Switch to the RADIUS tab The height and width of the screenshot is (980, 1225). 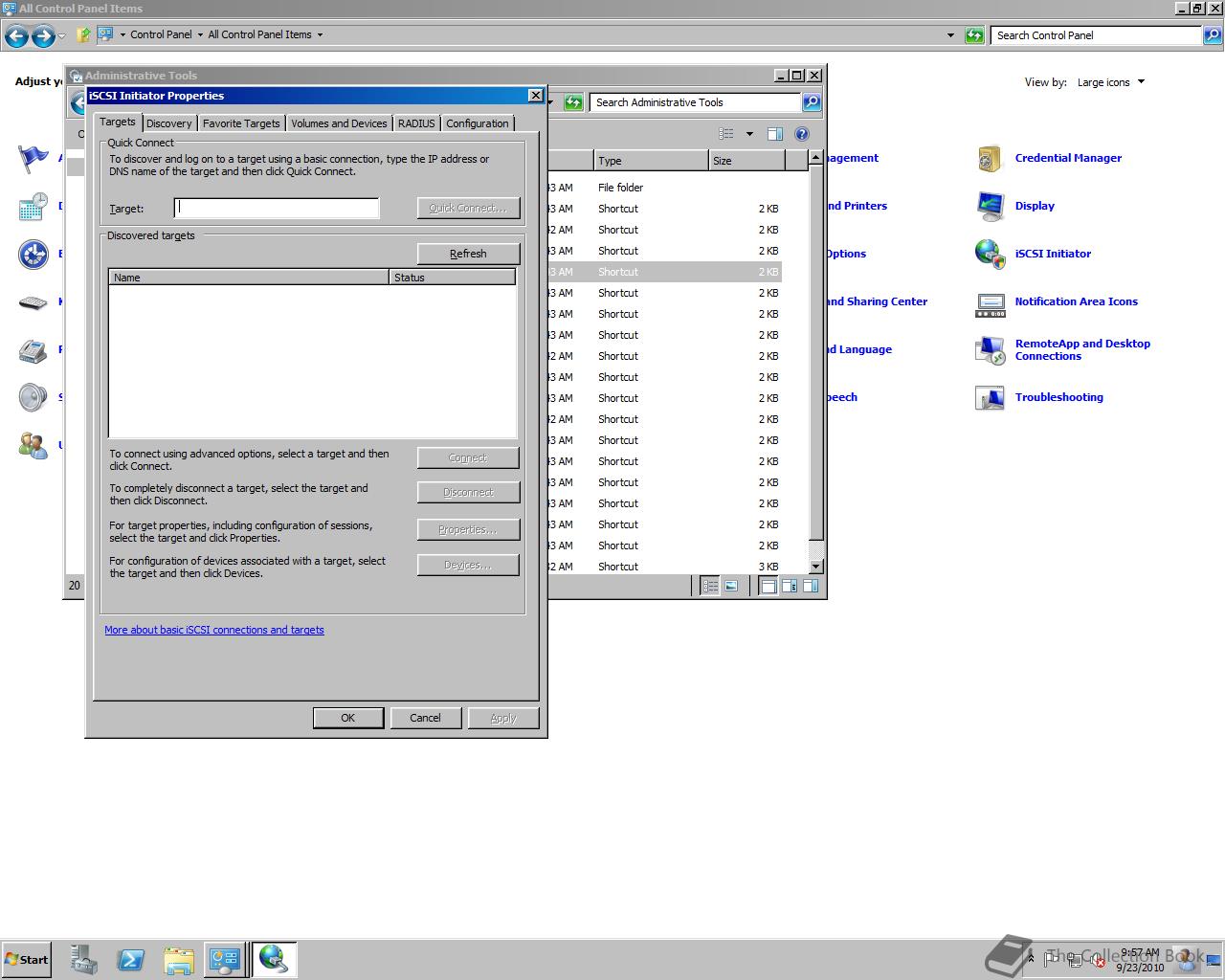(416, 123)
